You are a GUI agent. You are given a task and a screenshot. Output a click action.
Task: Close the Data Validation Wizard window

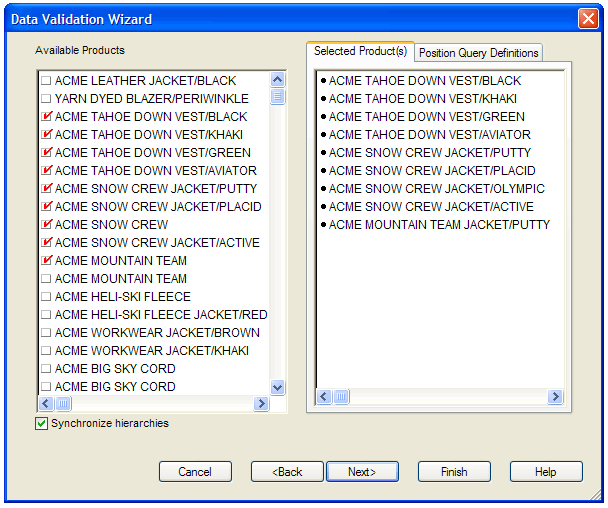pos(588,19)
